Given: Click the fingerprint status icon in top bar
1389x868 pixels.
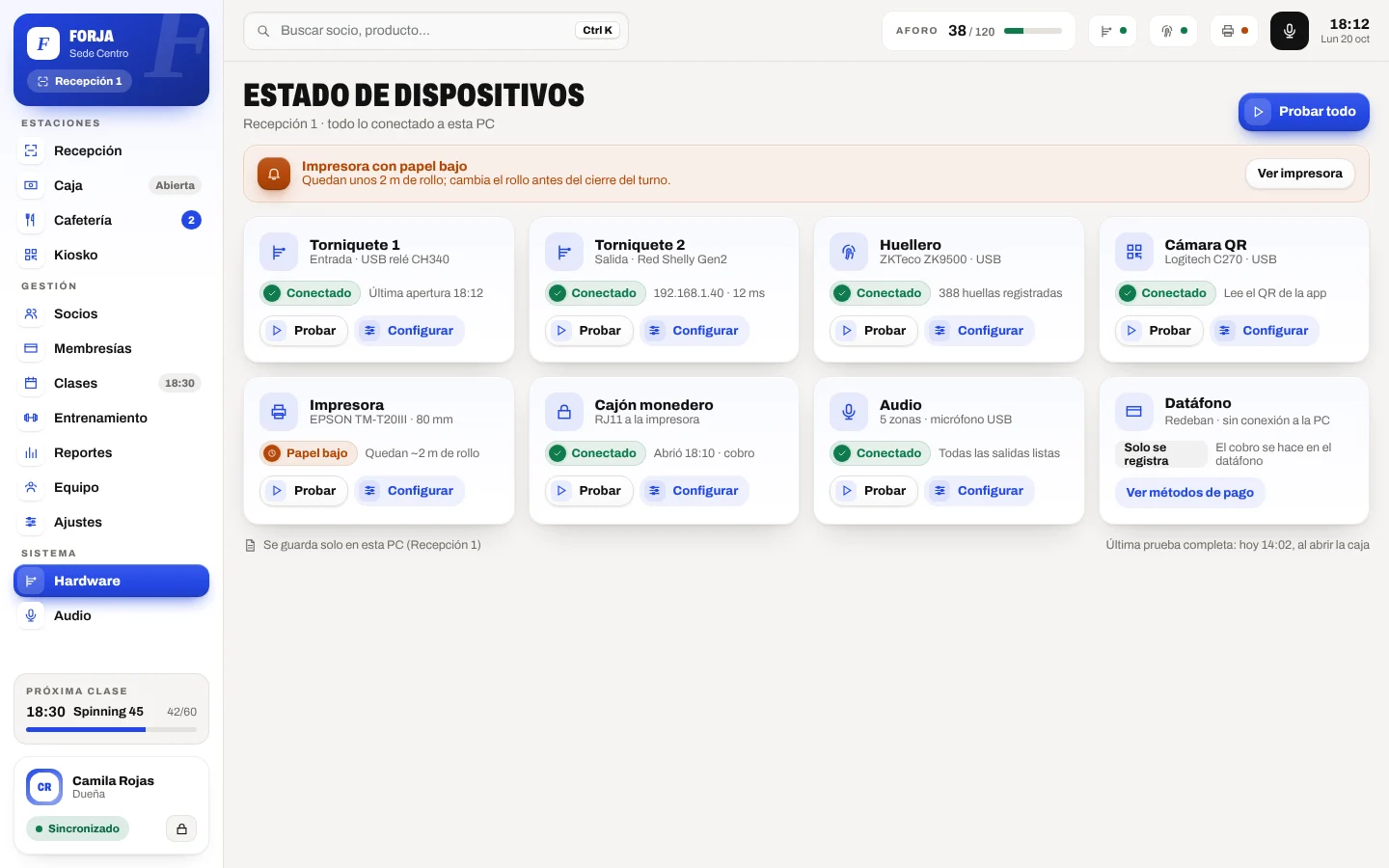Looking at the screenshot, I should click(x=1173, y=31).
